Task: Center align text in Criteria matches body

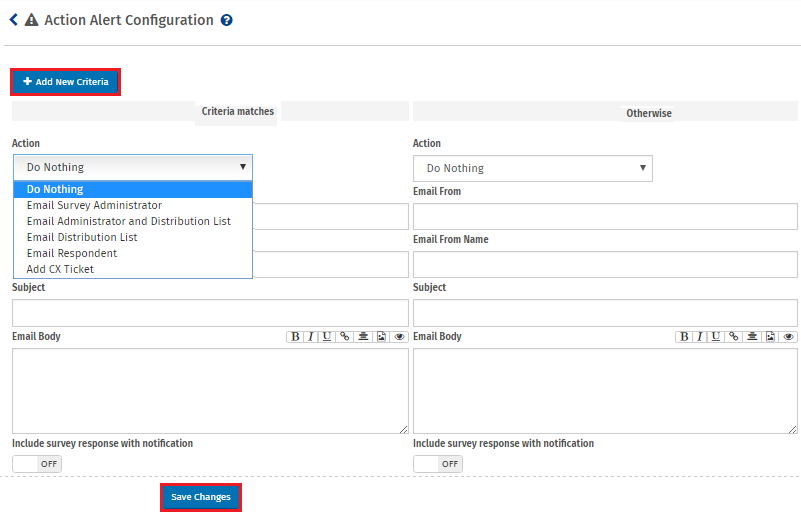Action: (363, 336)
